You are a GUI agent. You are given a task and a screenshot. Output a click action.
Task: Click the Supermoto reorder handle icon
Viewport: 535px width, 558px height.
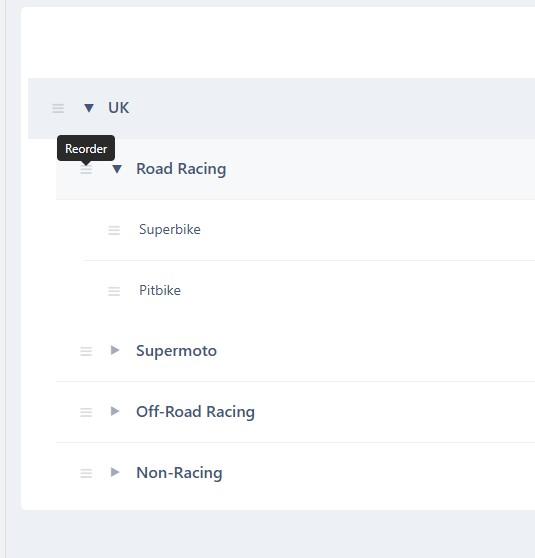pos(86,352)
